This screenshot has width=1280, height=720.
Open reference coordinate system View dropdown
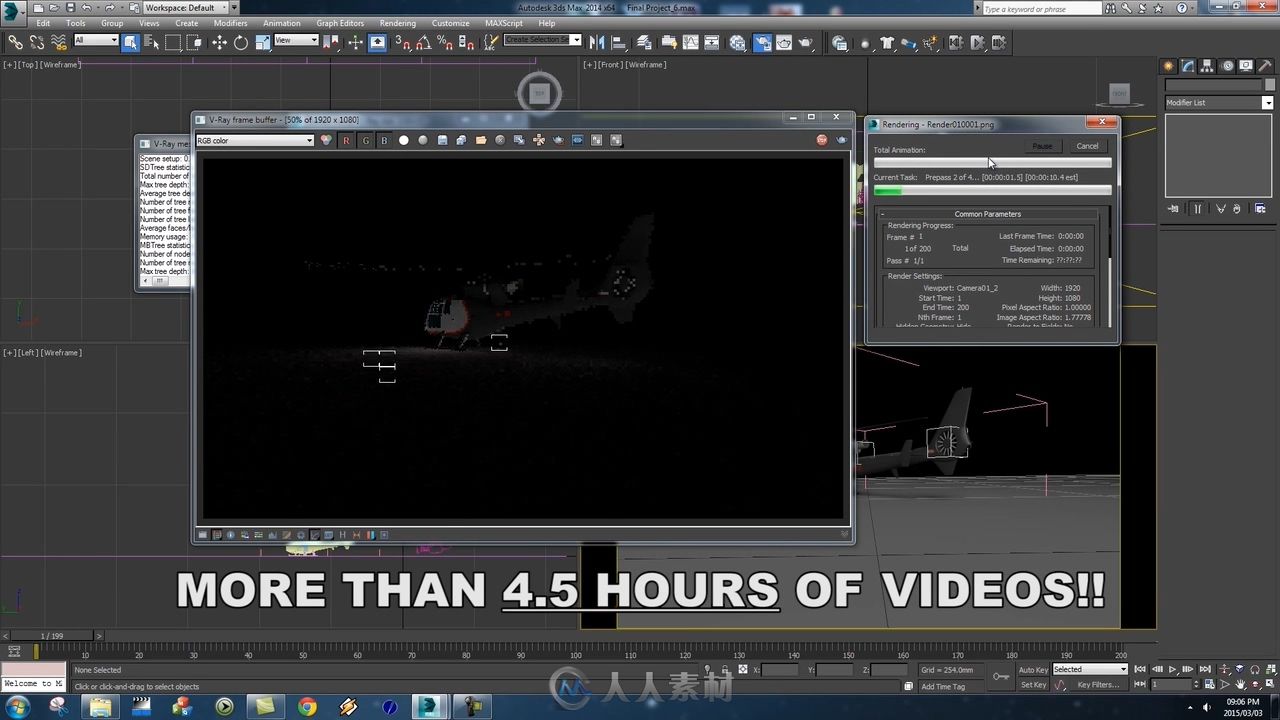(x=296, y=40)
